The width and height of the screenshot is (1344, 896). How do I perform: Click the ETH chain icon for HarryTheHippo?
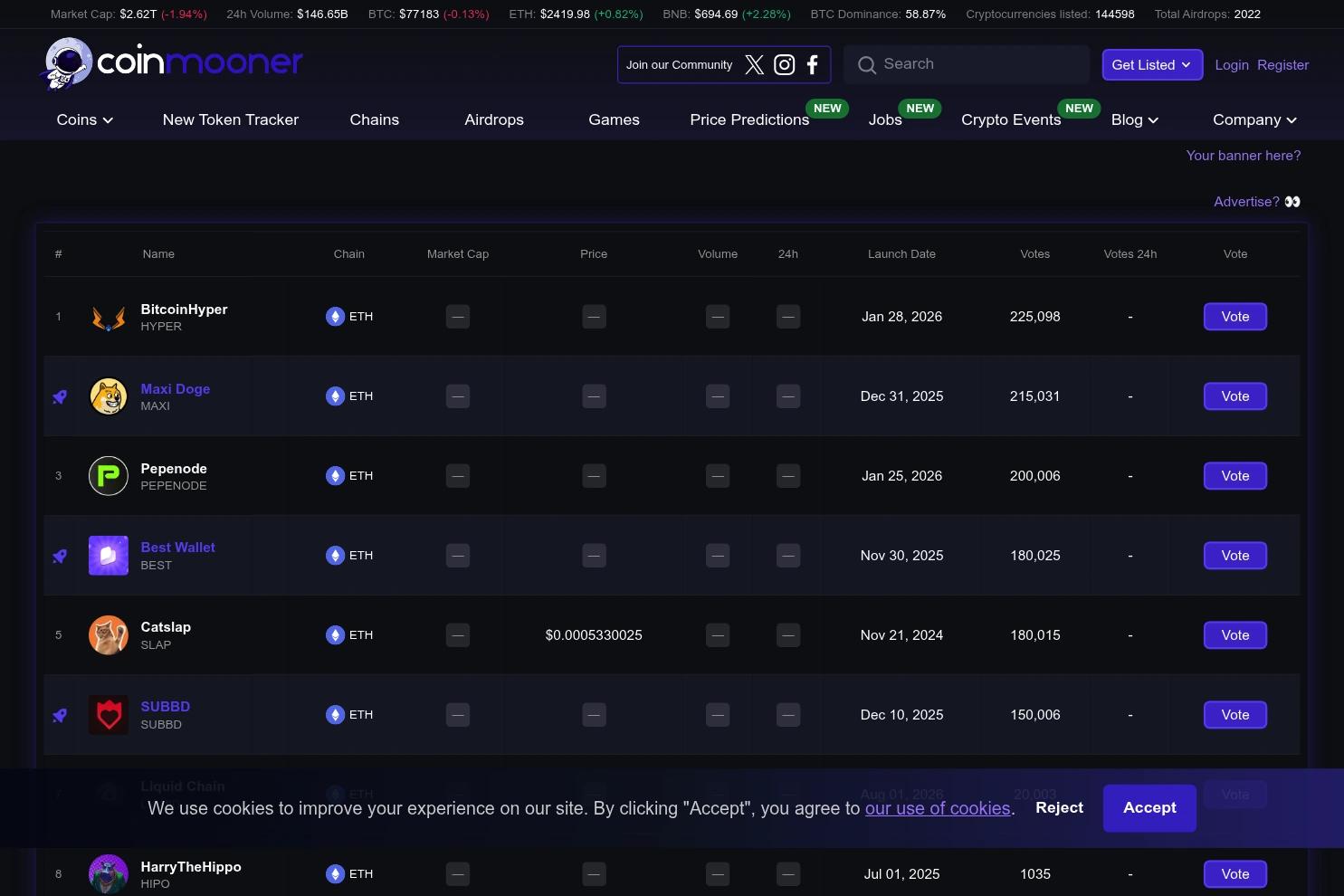[x=335, y=874]
